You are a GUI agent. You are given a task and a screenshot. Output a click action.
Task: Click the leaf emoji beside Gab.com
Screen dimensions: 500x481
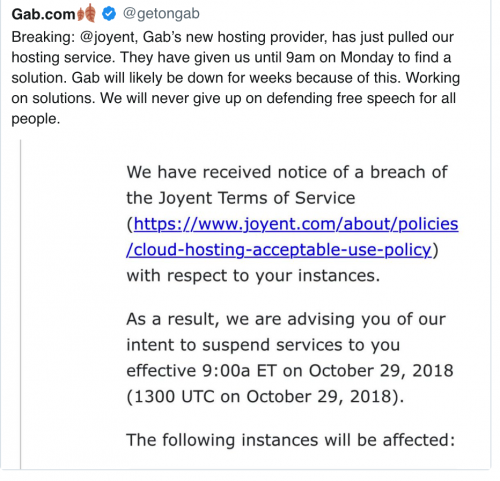86,13
